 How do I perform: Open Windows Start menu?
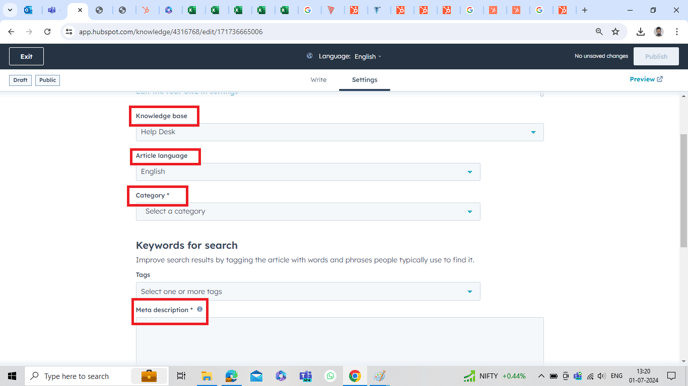(x=12, y=376)
